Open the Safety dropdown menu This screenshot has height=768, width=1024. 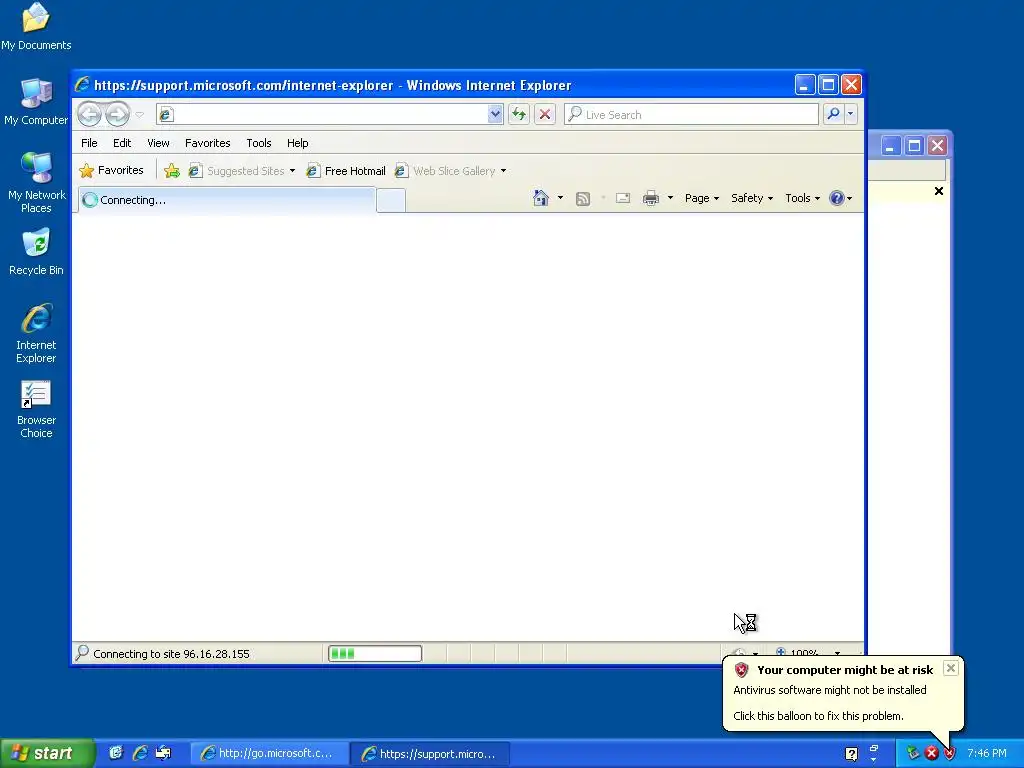(752, 198)
